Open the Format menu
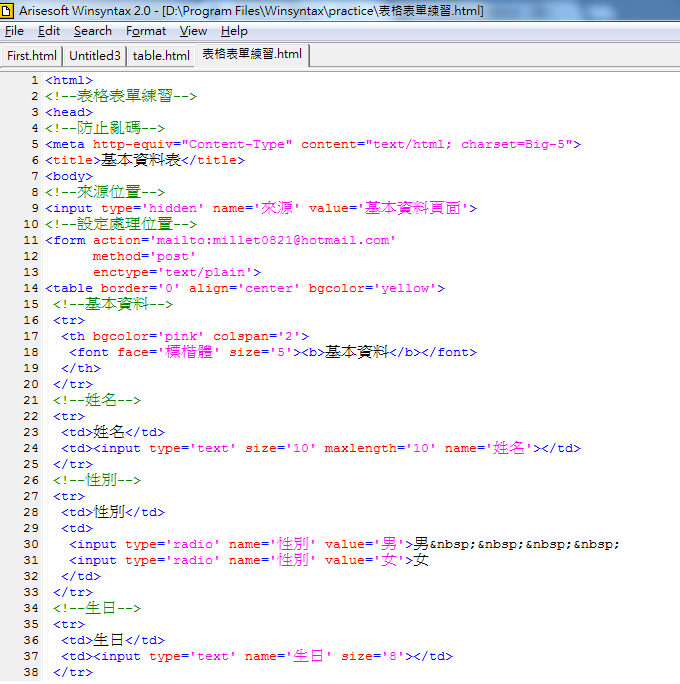 [146, 31]
